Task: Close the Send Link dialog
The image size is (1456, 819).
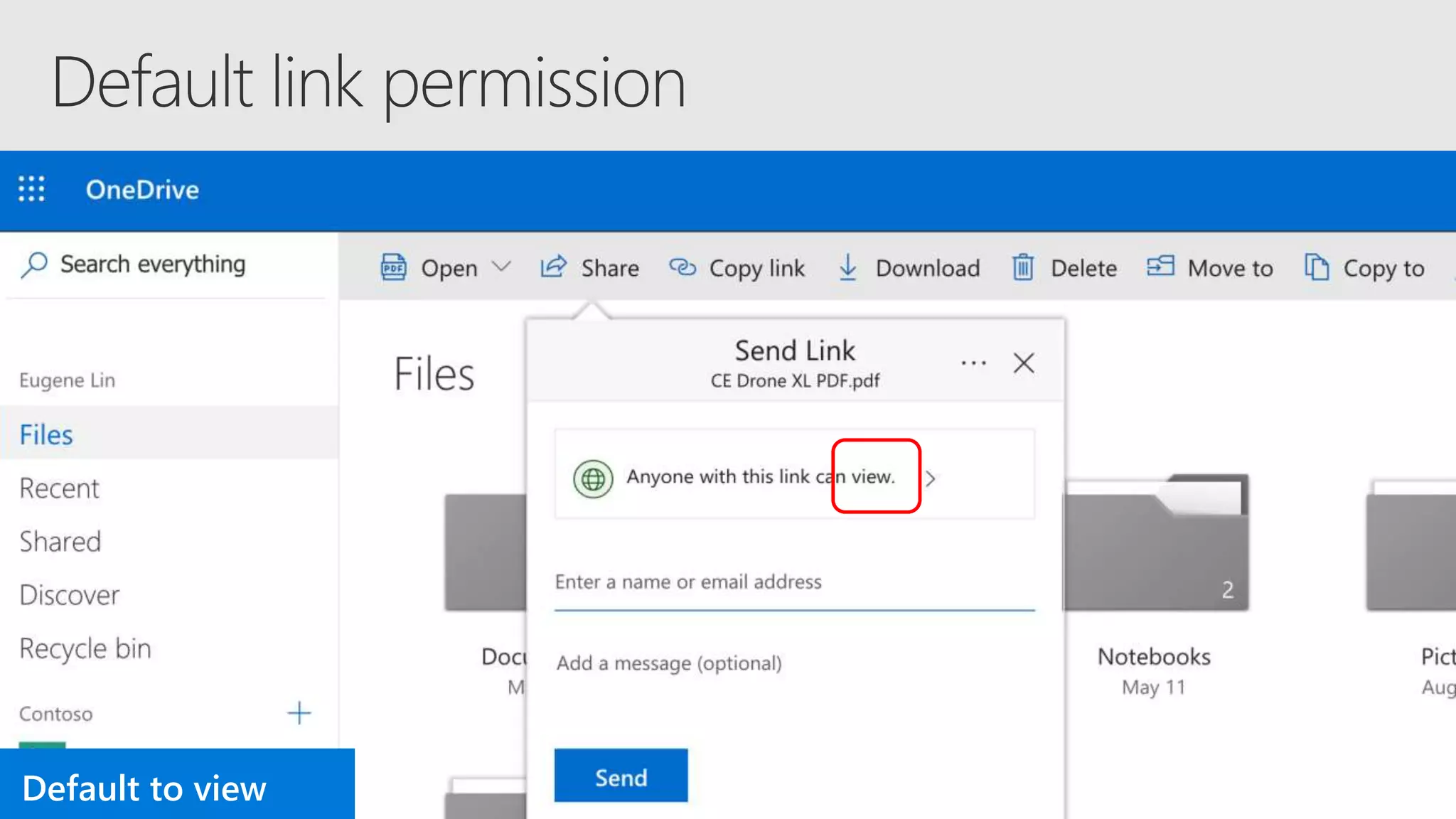Action: pos(1024,363)
